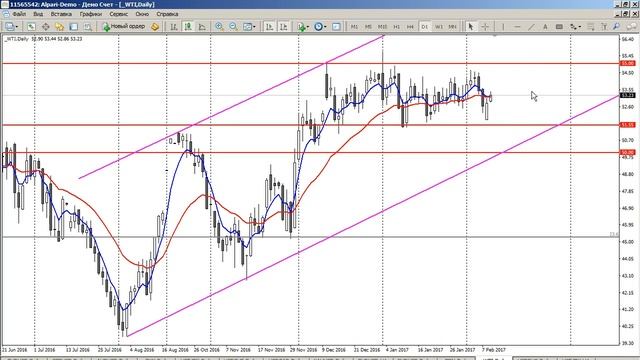Viewport: 640px width, 360px height.
Task: Click the 45.00 price scale value
Action: (x=628, y=242)
